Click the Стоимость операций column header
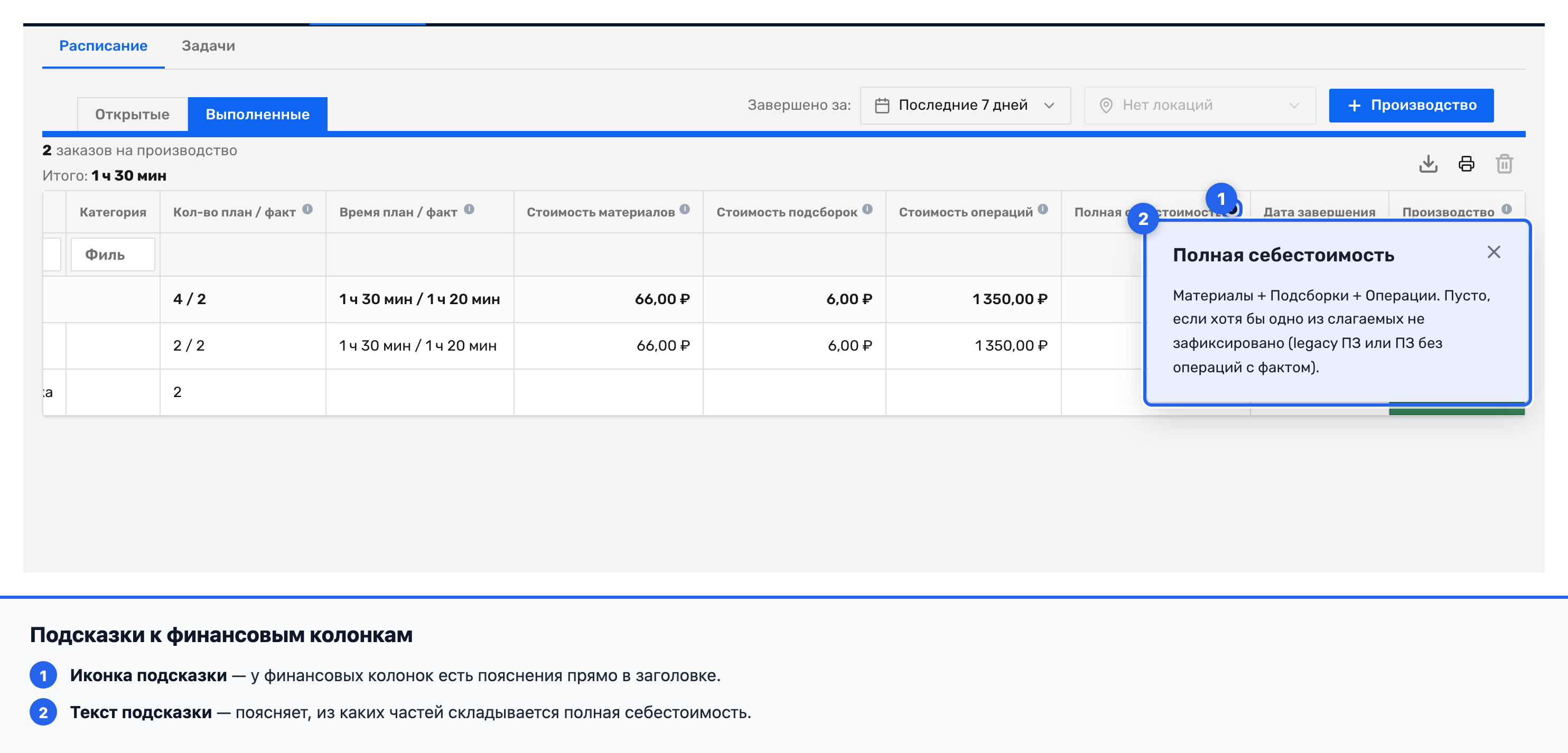 tap(965, 212)
